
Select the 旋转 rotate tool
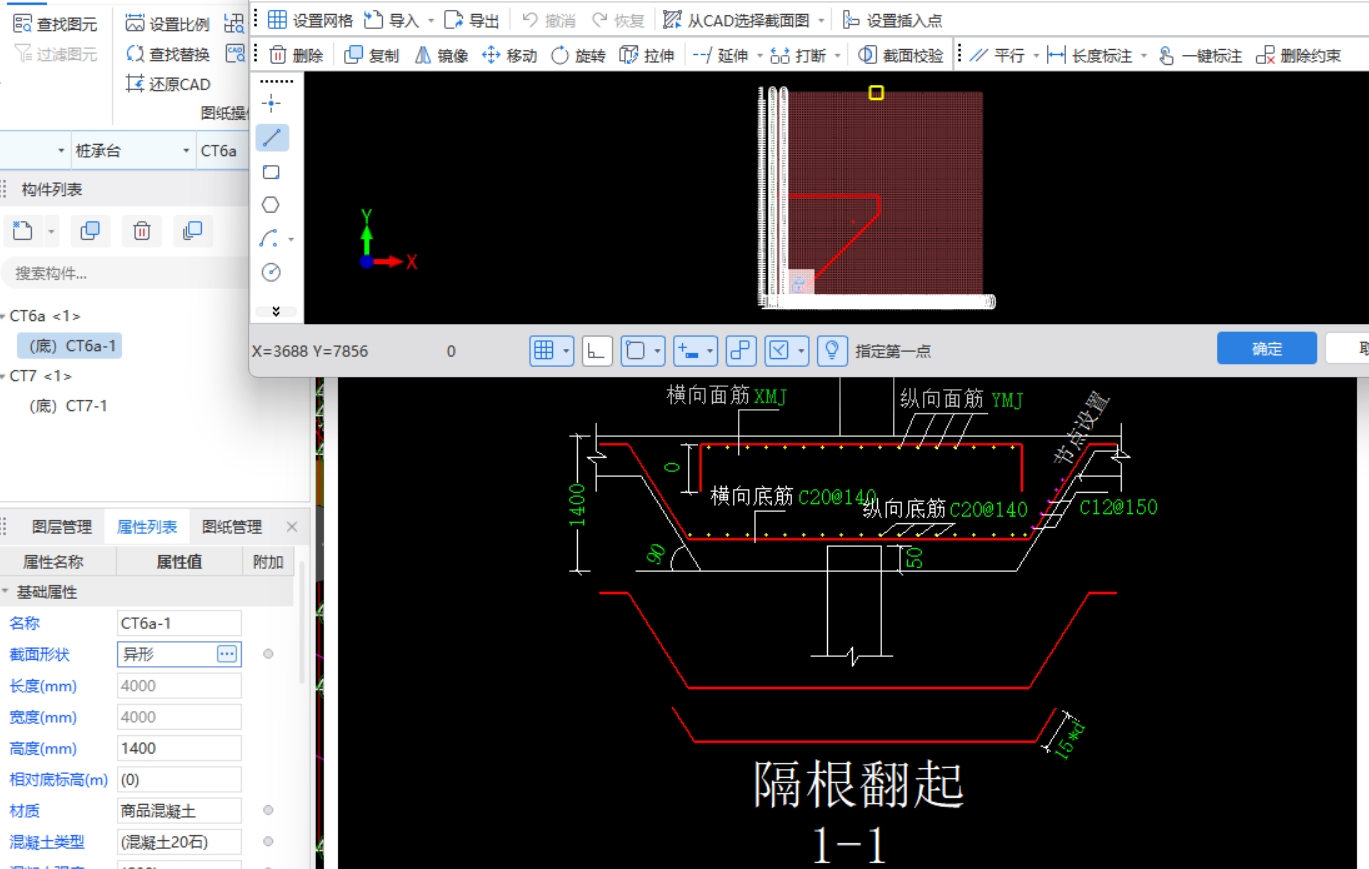(x=578, y=55)
